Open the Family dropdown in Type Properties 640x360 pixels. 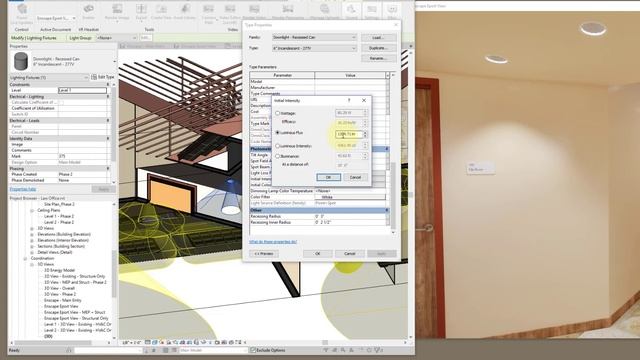(314, 37)
